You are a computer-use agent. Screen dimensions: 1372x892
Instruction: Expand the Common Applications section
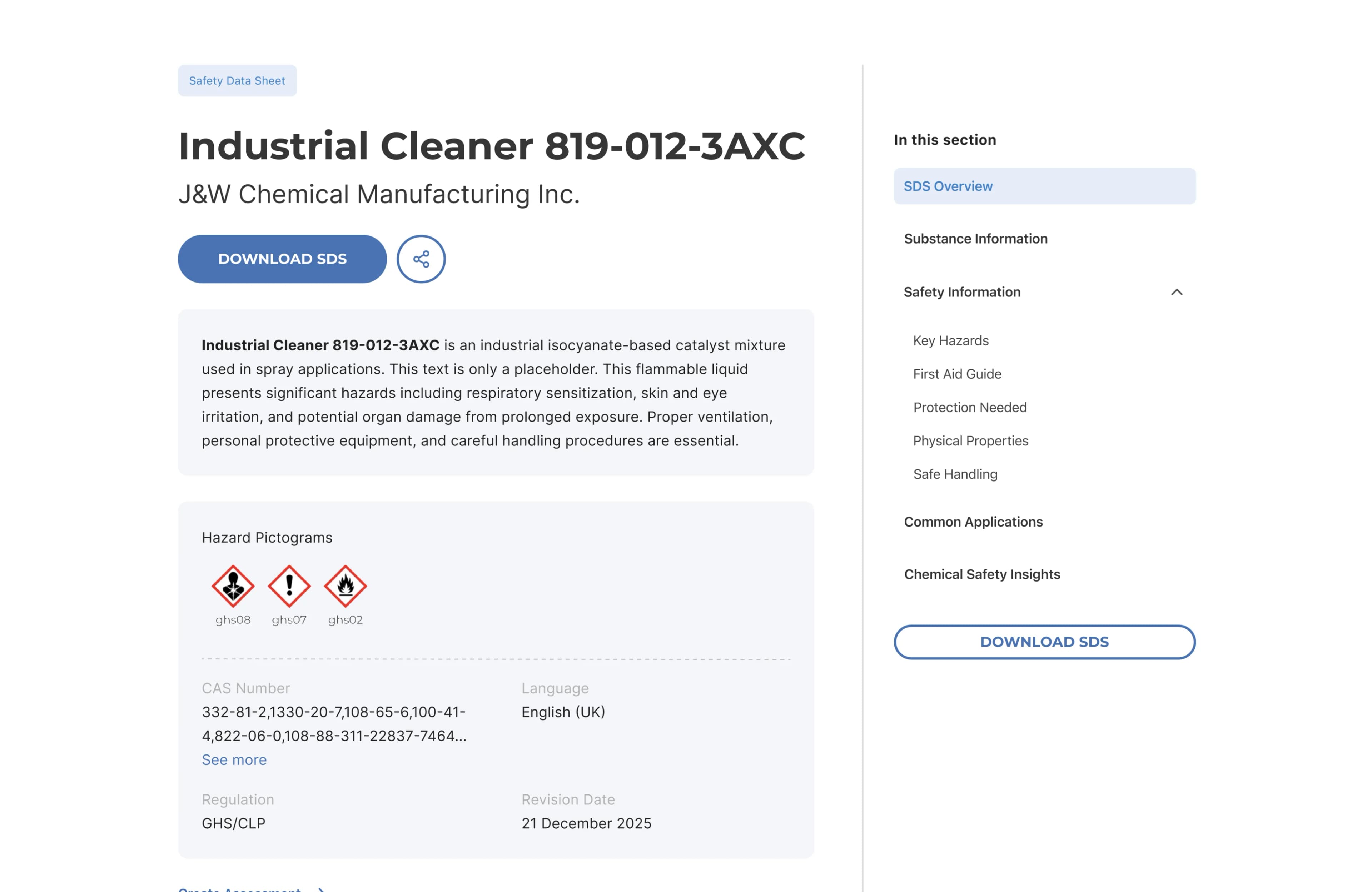[x=974, y=522]
